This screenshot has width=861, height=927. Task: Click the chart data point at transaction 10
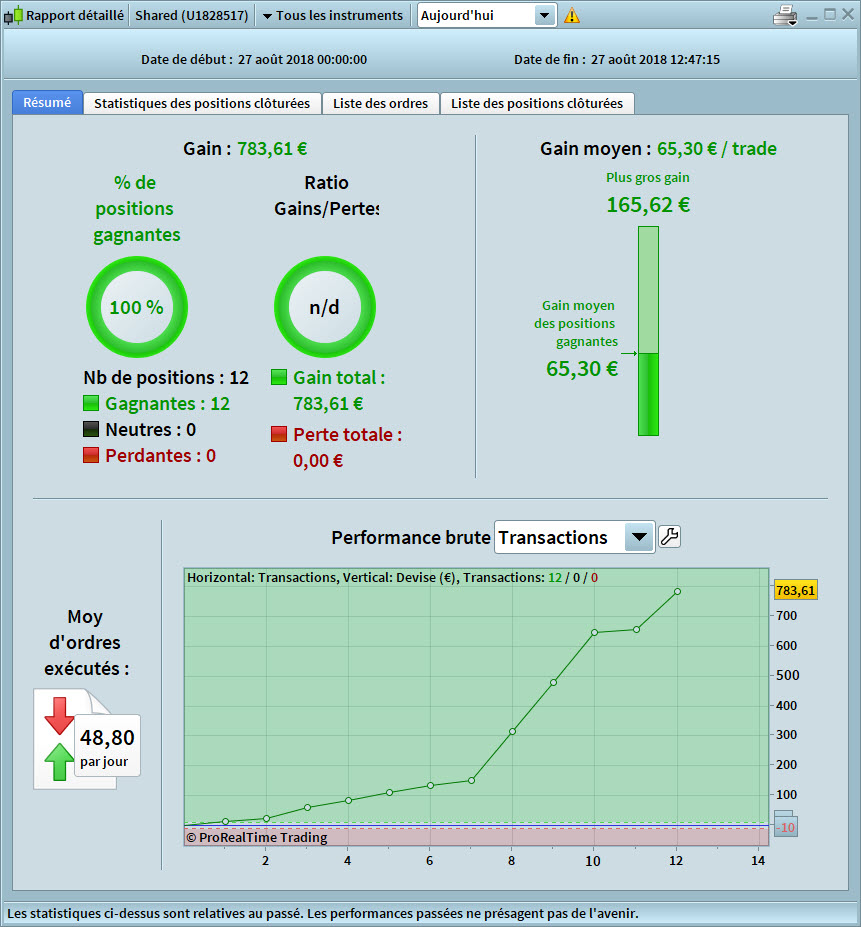click(x=594, y=633)
